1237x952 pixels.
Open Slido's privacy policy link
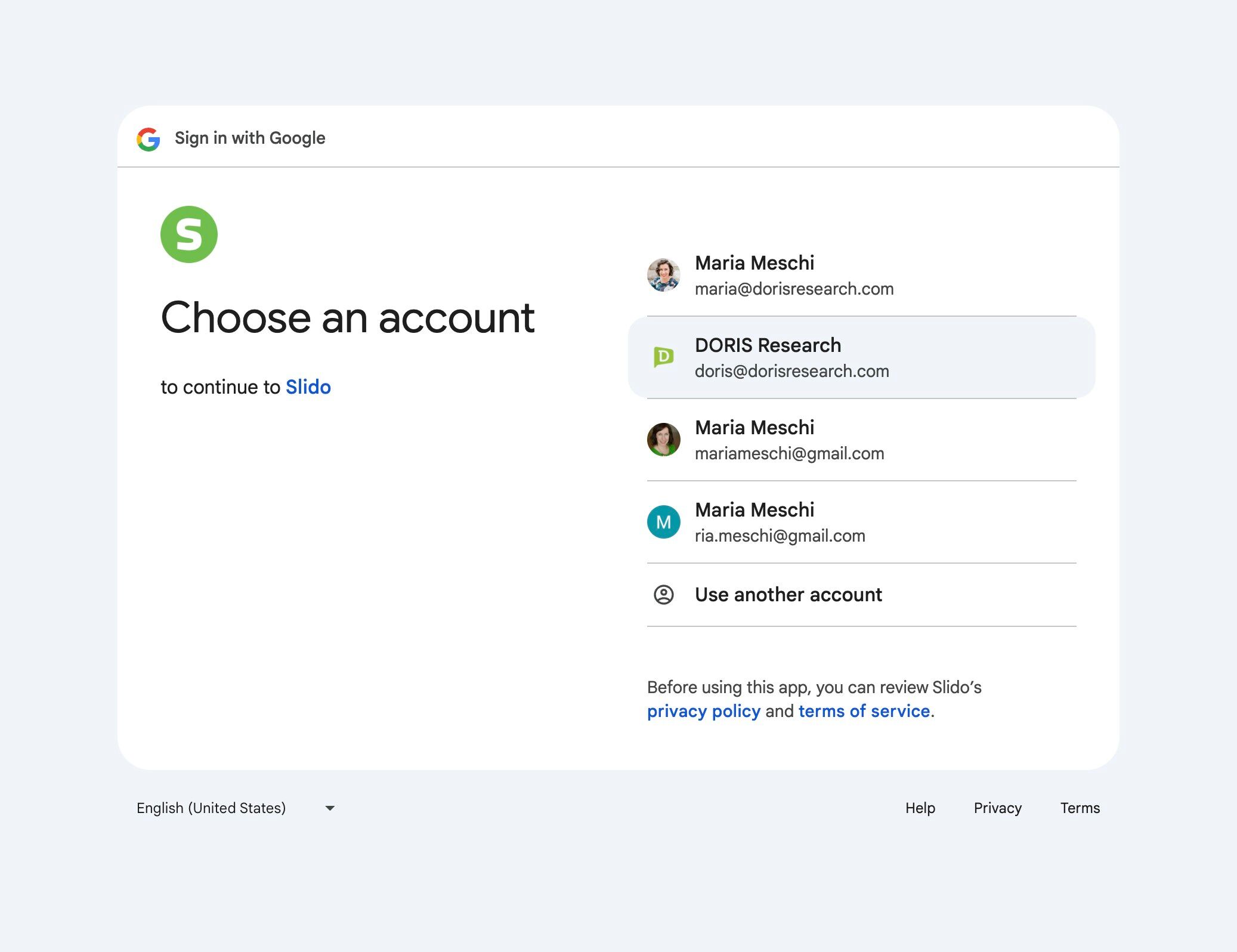point(703,711)
